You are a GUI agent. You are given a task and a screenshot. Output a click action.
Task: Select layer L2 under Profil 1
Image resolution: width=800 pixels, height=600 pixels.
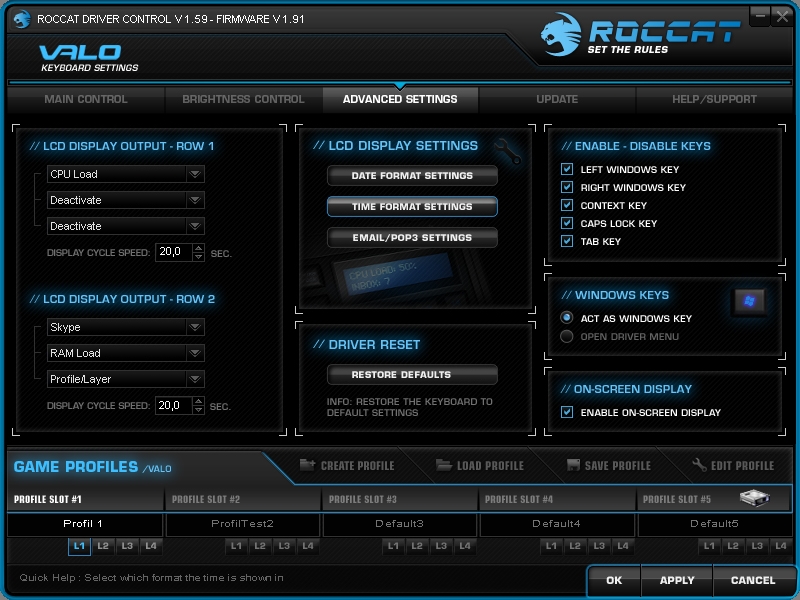[x=103, y=546]
